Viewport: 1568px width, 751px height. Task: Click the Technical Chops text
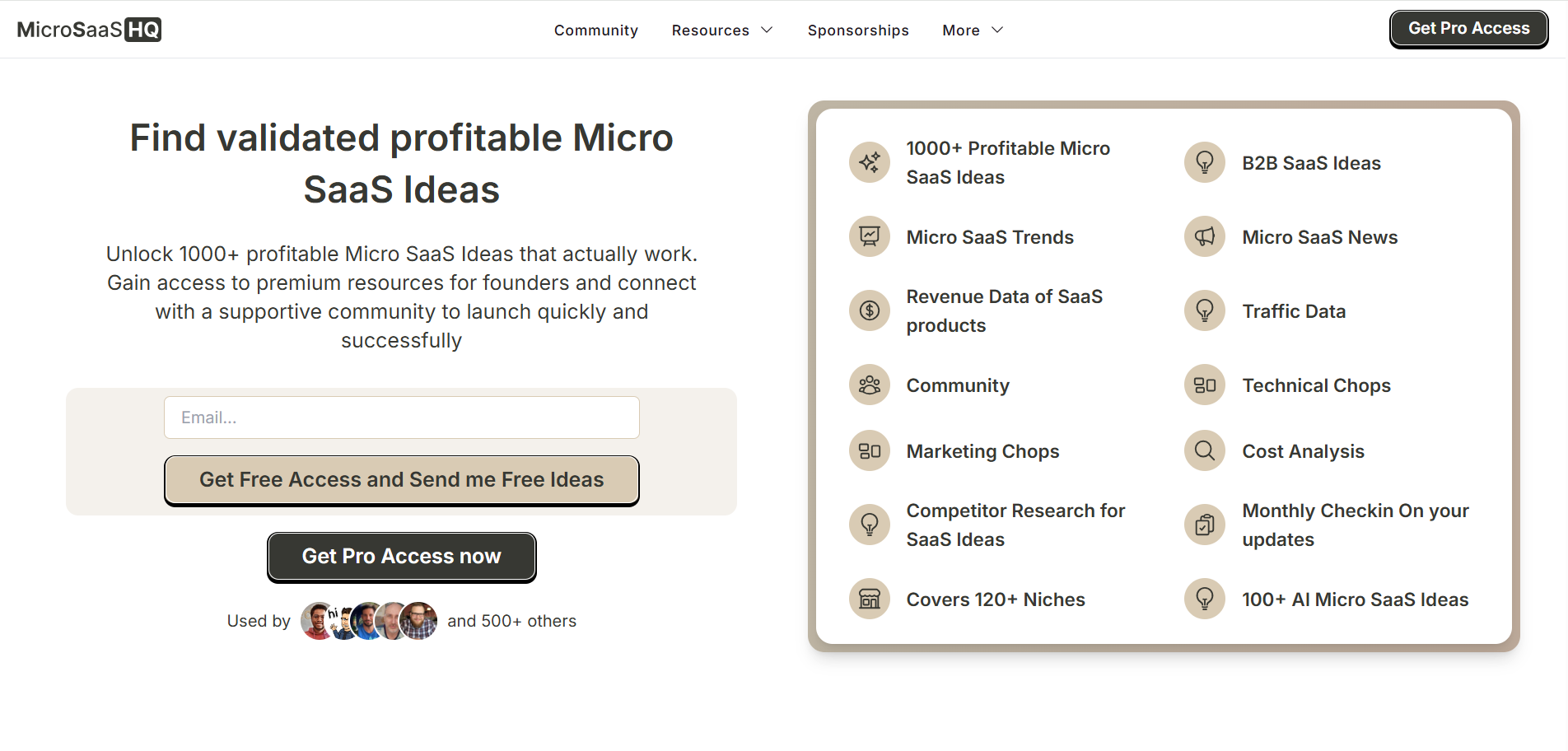[x=1316, y=385]
